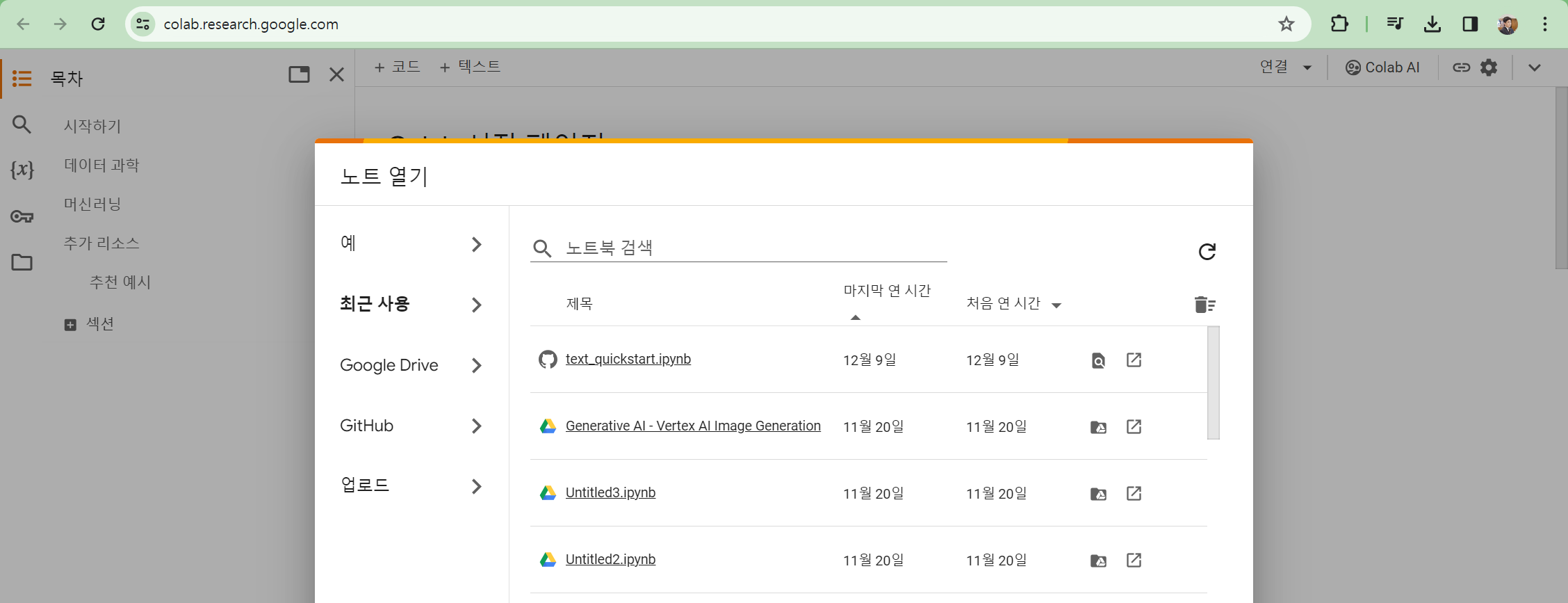Open Untitled3.ipynb notebook
The width and height of the screenshot is (1568, 603).
point(610,492)
